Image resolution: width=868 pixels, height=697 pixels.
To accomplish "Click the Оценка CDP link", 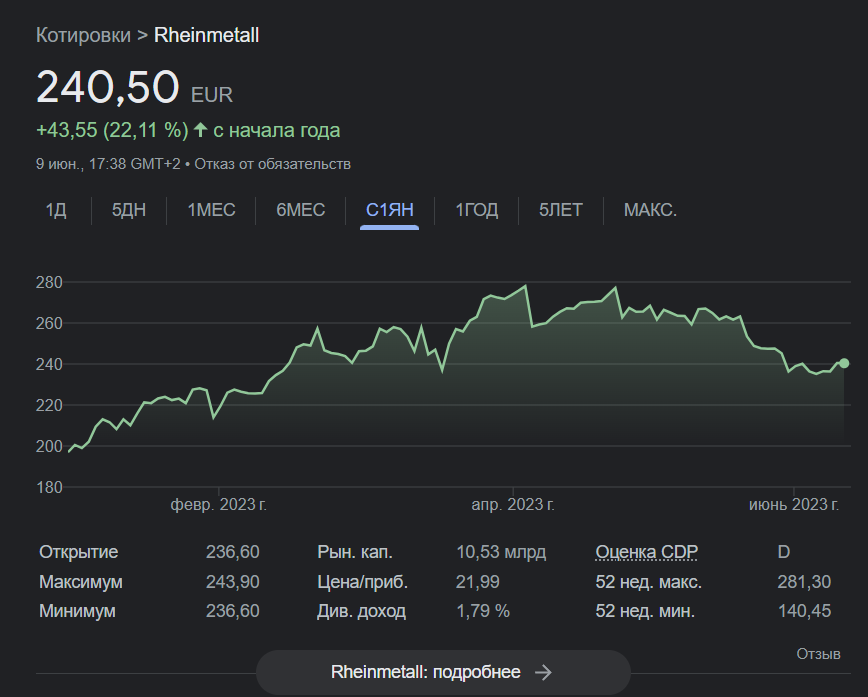I will (x=647, y=552).
